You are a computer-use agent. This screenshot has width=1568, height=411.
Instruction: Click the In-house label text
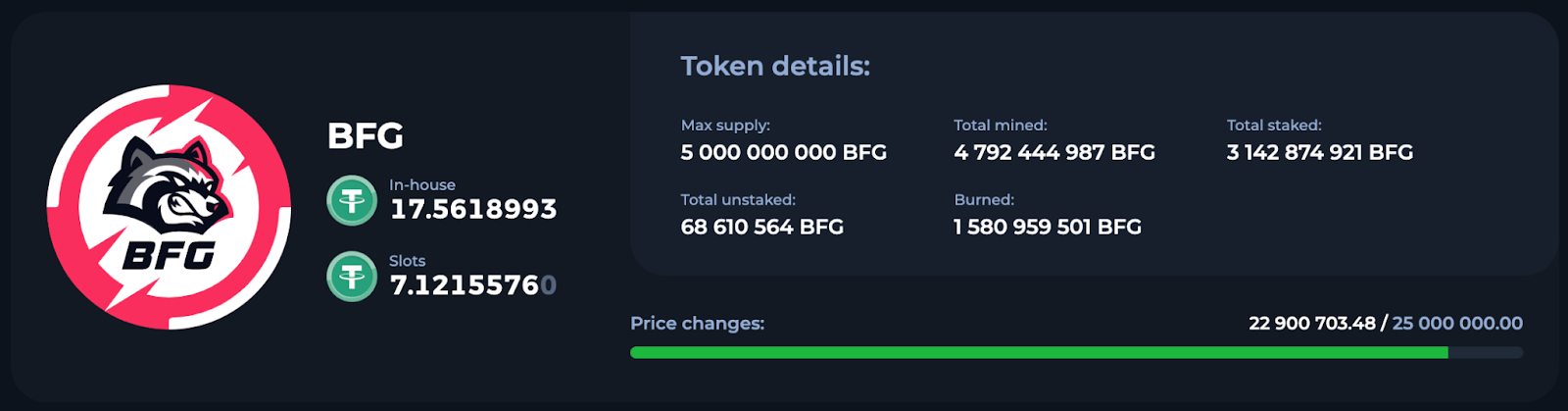point(422,184)
